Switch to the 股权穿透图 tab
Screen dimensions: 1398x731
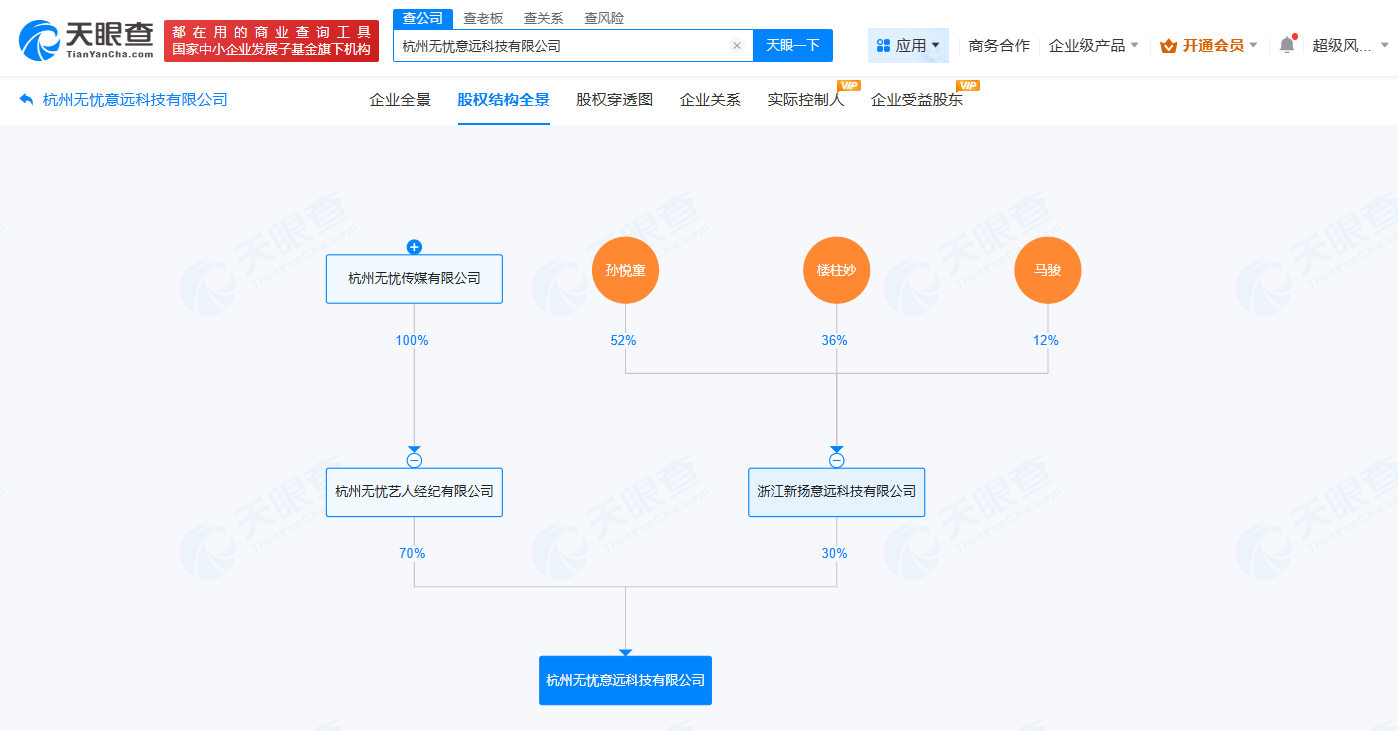tap(612, 99)
